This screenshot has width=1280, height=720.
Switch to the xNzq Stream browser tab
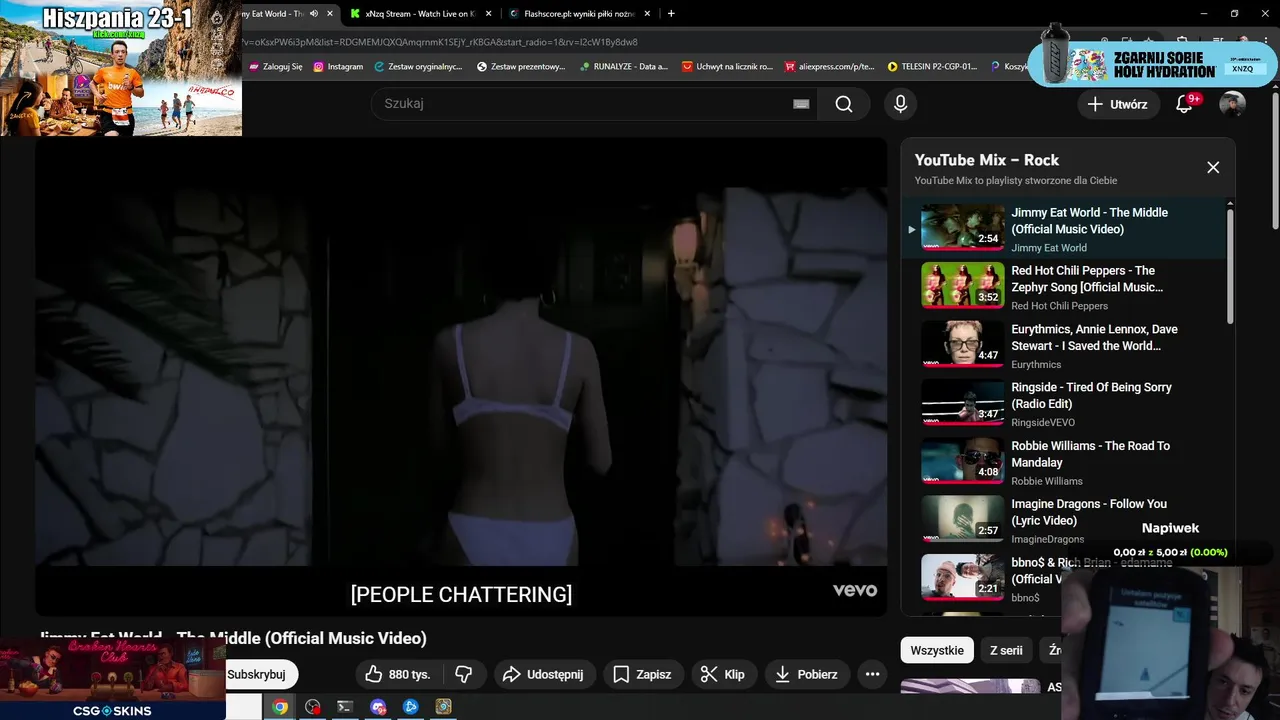tap(419, 14)
